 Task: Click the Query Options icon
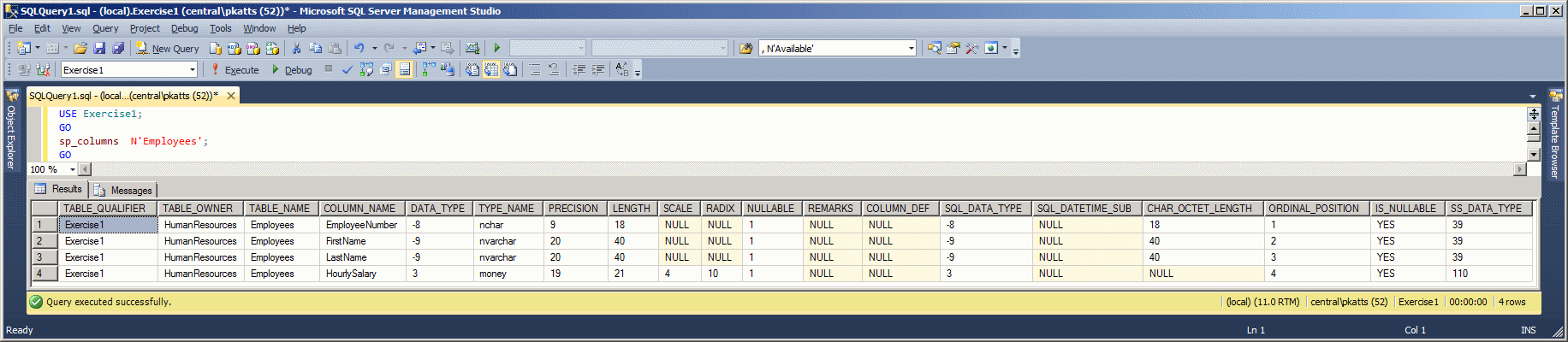click(385, 69)
